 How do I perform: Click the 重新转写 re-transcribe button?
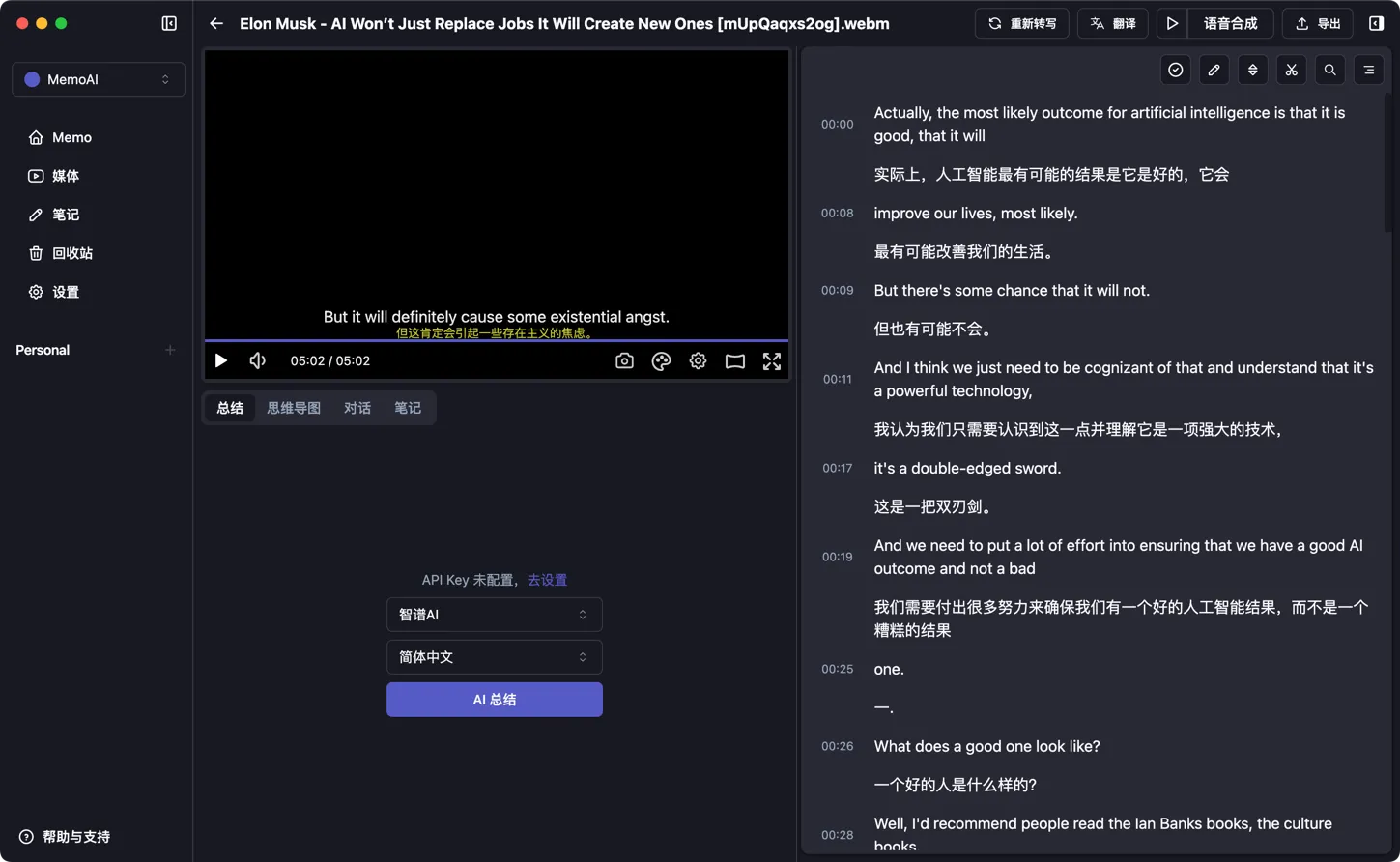click(1022, 23)
